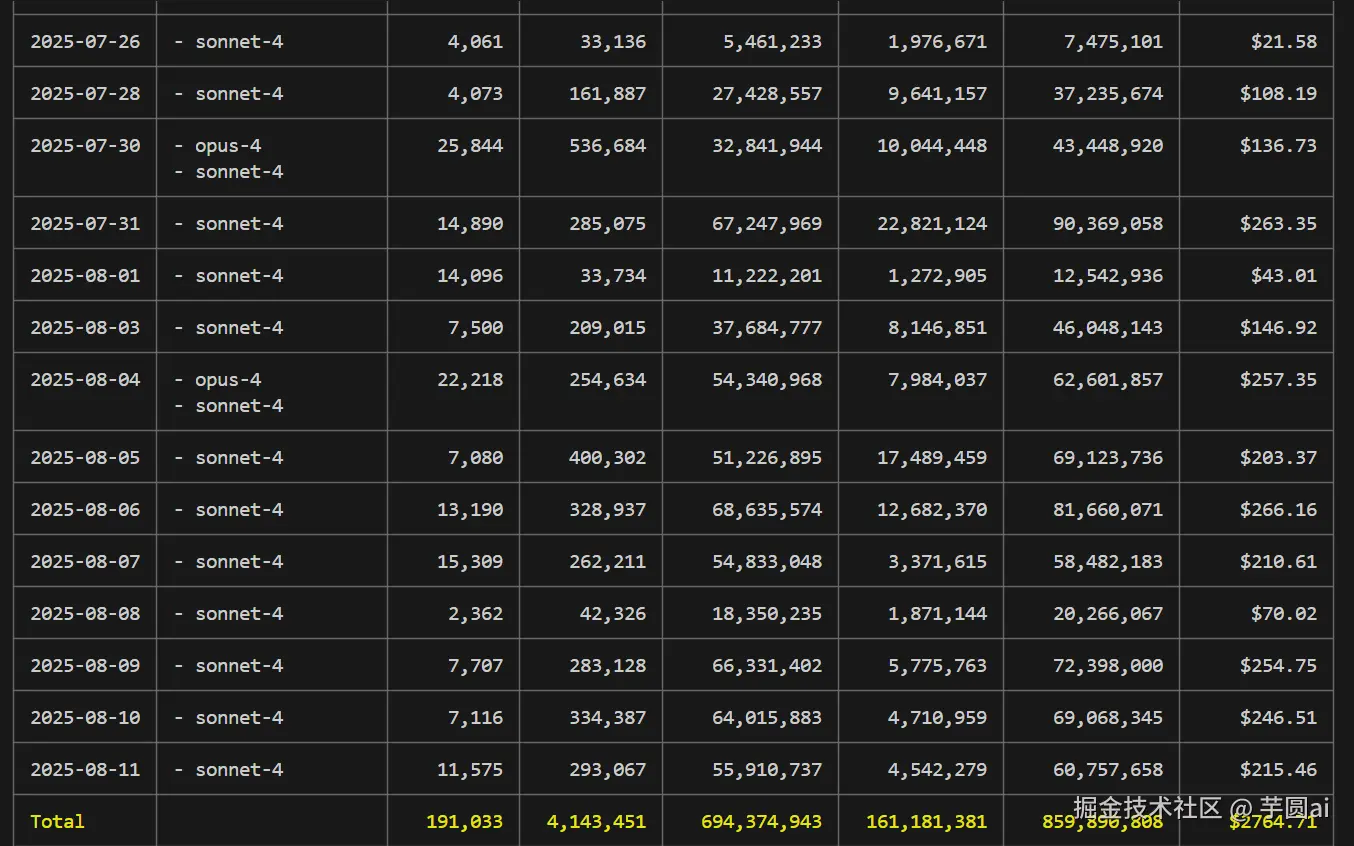
Task: Select the 81,660,071 total tokens value
Action: point(1108,510)
